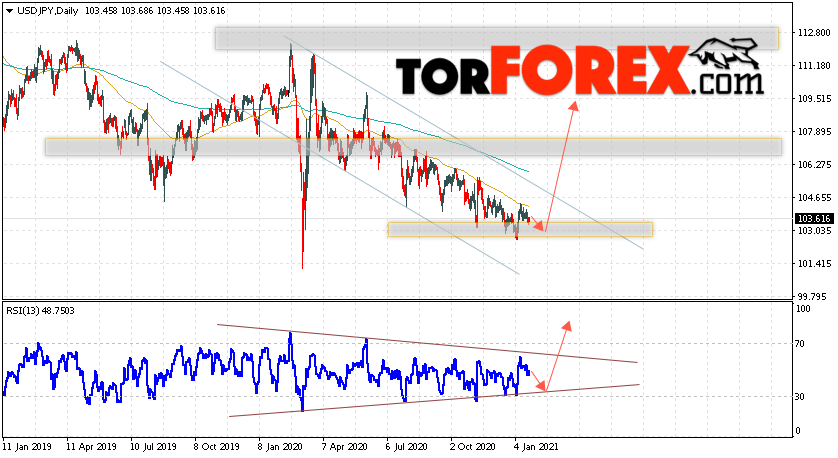
Task: Click the 106.275 price axis label
Action: pyautogui.click(x=814, y=165)
